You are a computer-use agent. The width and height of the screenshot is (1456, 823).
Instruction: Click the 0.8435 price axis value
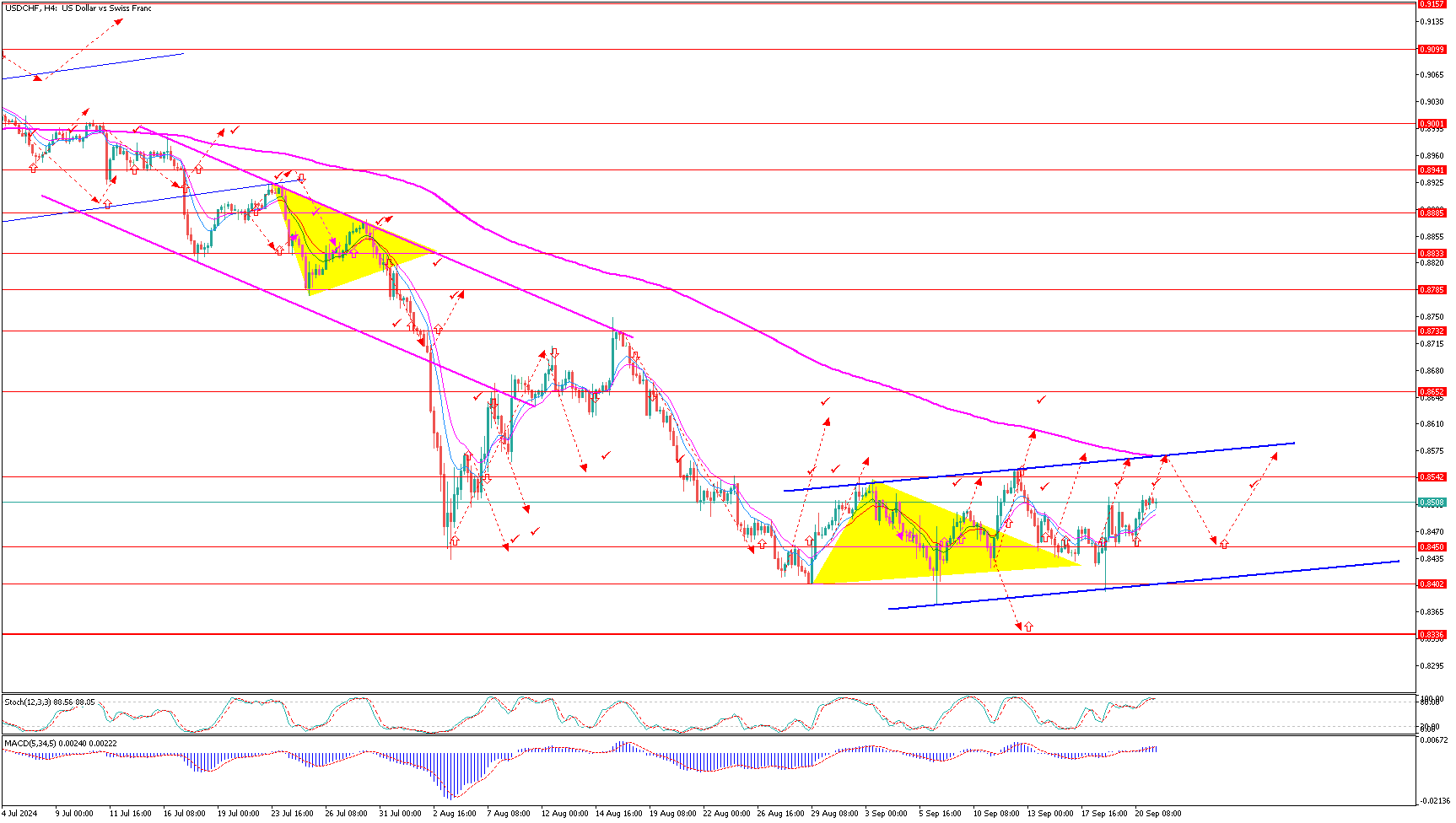tap(1432, 559)
